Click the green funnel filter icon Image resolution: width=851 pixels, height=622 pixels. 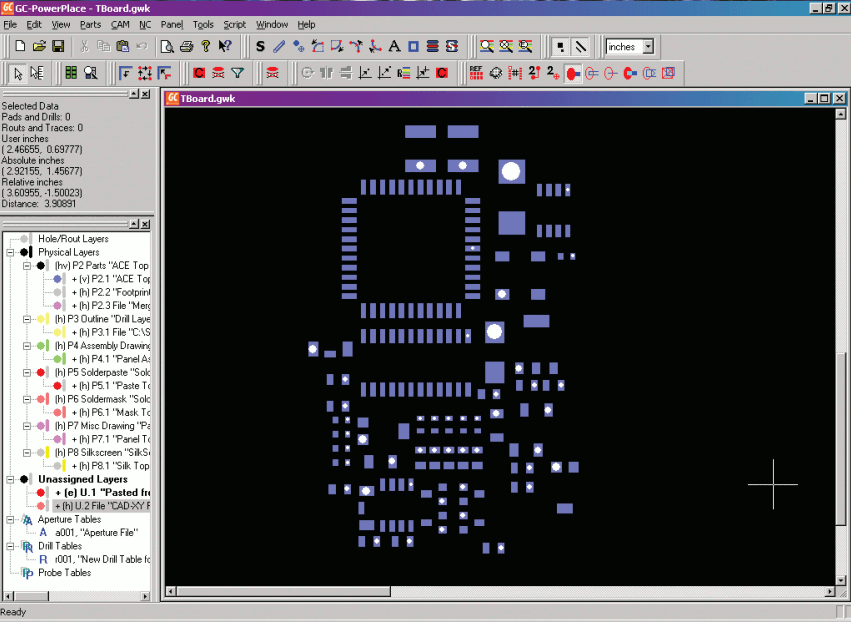tap(238, 73)
